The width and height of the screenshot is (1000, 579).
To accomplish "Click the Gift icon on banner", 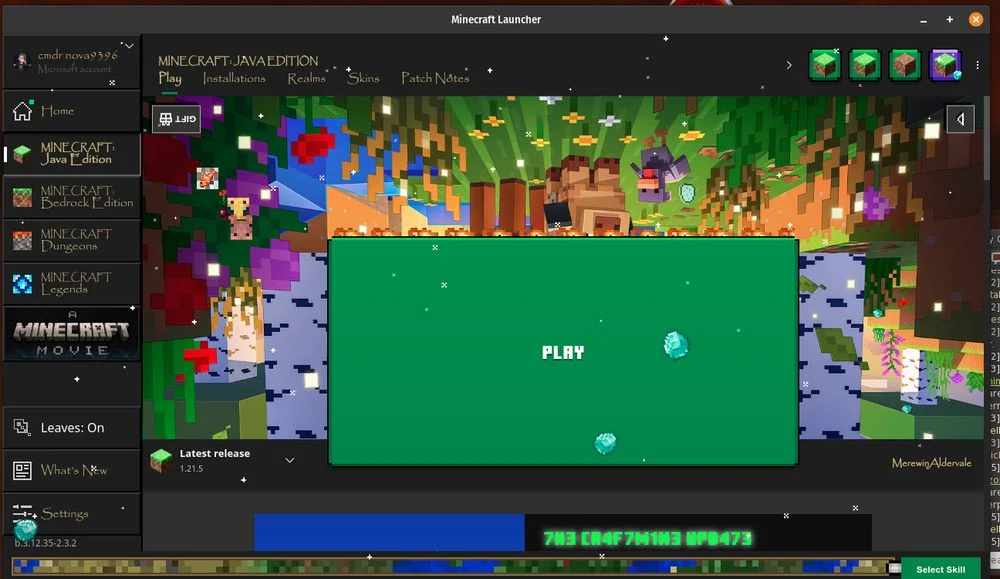I will [x=177, y=119].
